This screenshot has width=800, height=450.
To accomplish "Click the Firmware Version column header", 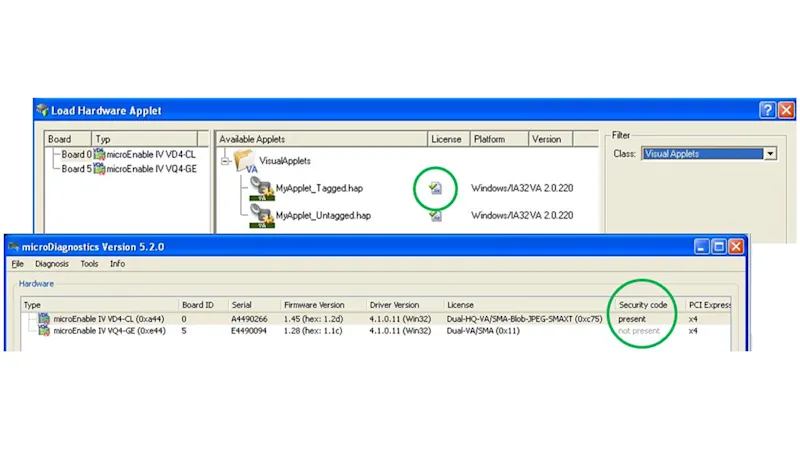I will point(316,304).
